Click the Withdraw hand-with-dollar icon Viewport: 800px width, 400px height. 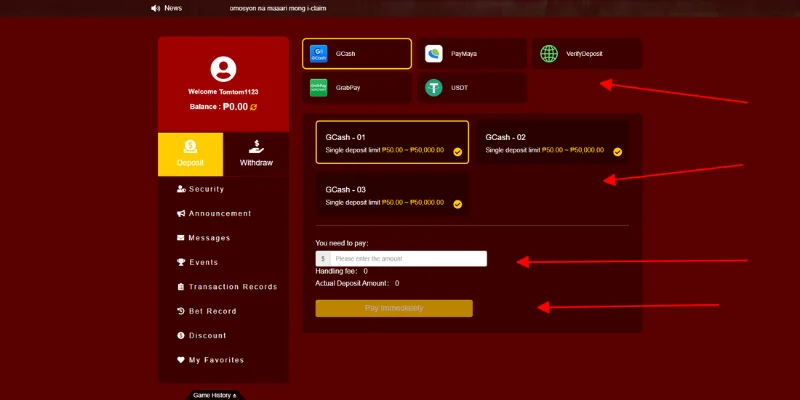[256, 147]
